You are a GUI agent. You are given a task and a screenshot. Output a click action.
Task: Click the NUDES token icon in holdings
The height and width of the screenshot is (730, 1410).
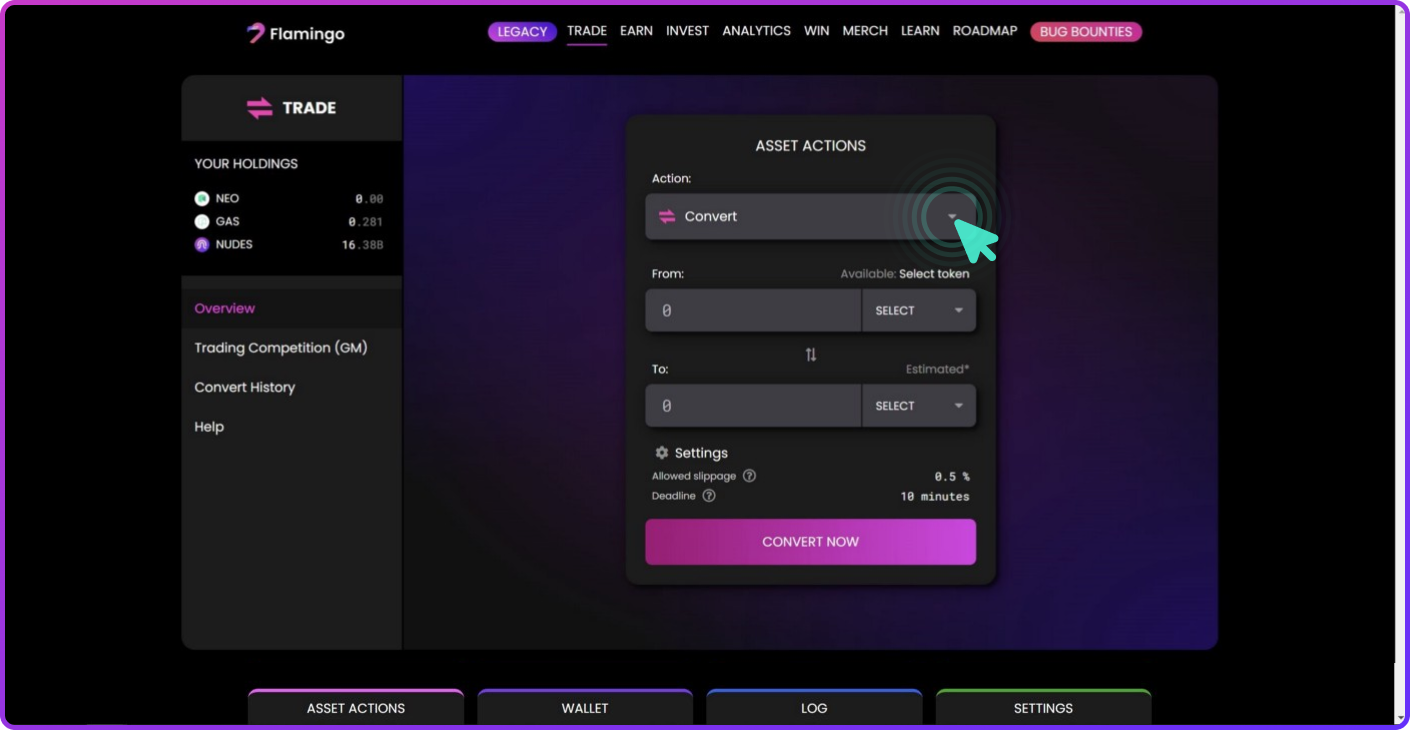tap(202, 244)
